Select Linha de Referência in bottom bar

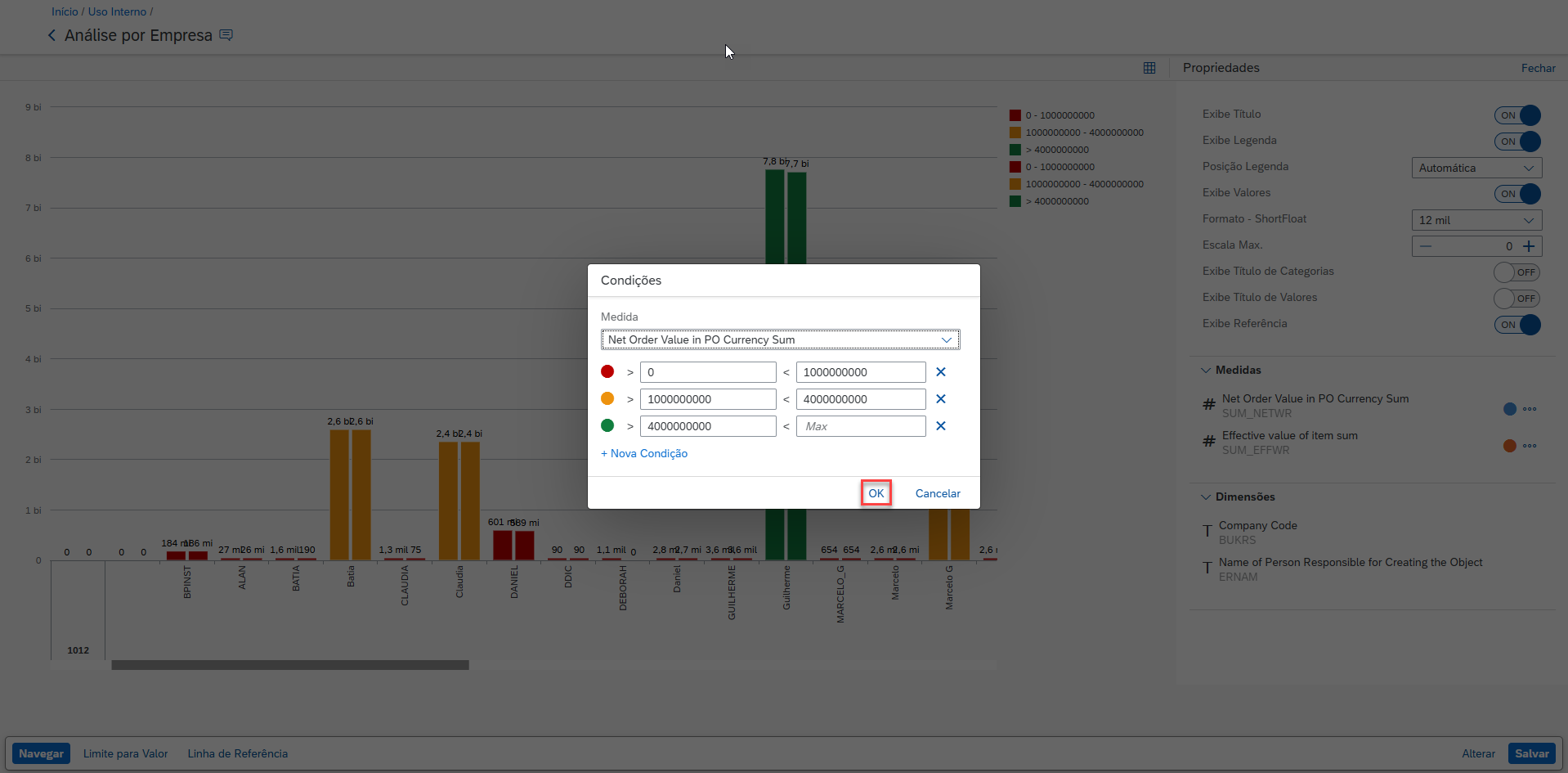[x=237, y=753]
